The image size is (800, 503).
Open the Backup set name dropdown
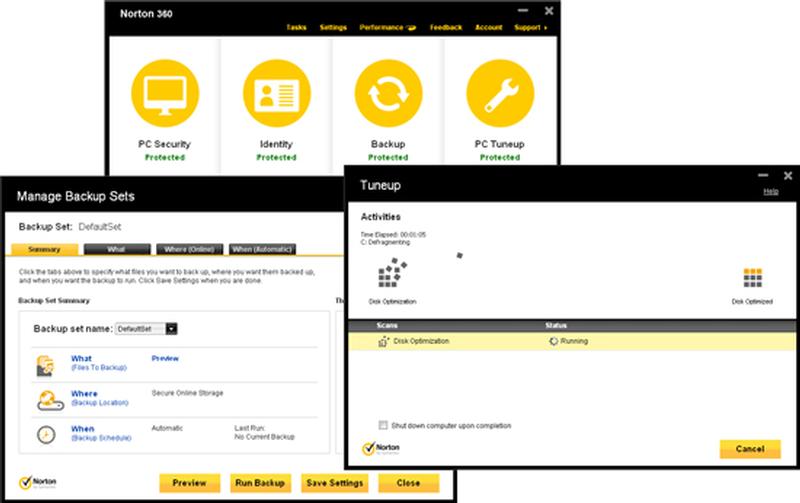click(x=171, y=329)
